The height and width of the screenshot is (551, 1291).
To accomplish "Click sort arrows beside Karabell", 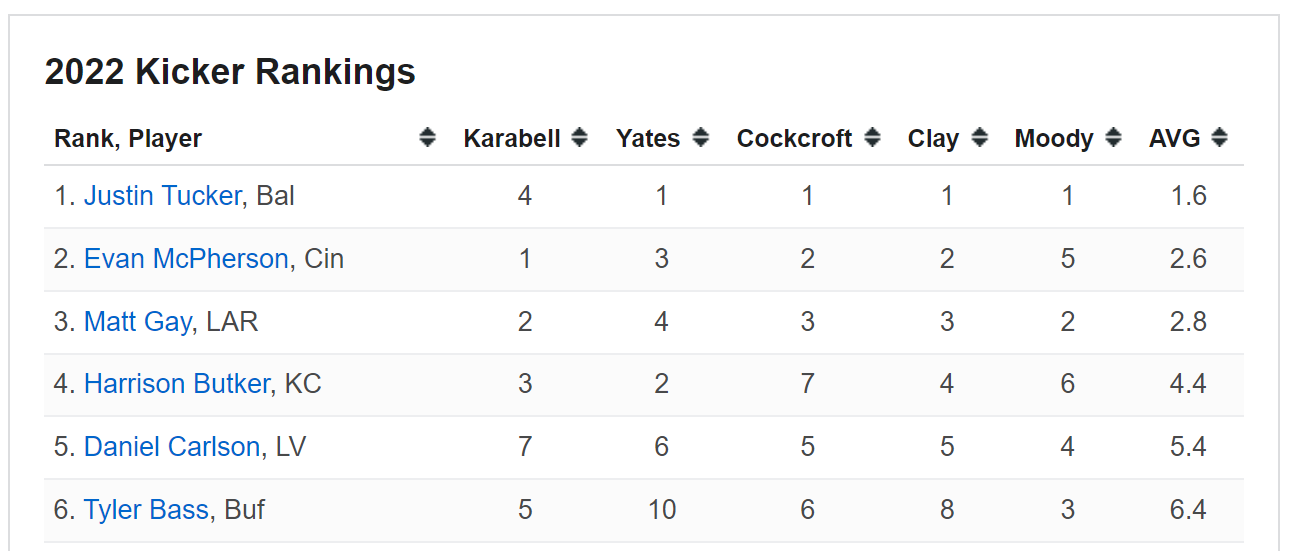I will pyautogui.click(x=579, y=138).
